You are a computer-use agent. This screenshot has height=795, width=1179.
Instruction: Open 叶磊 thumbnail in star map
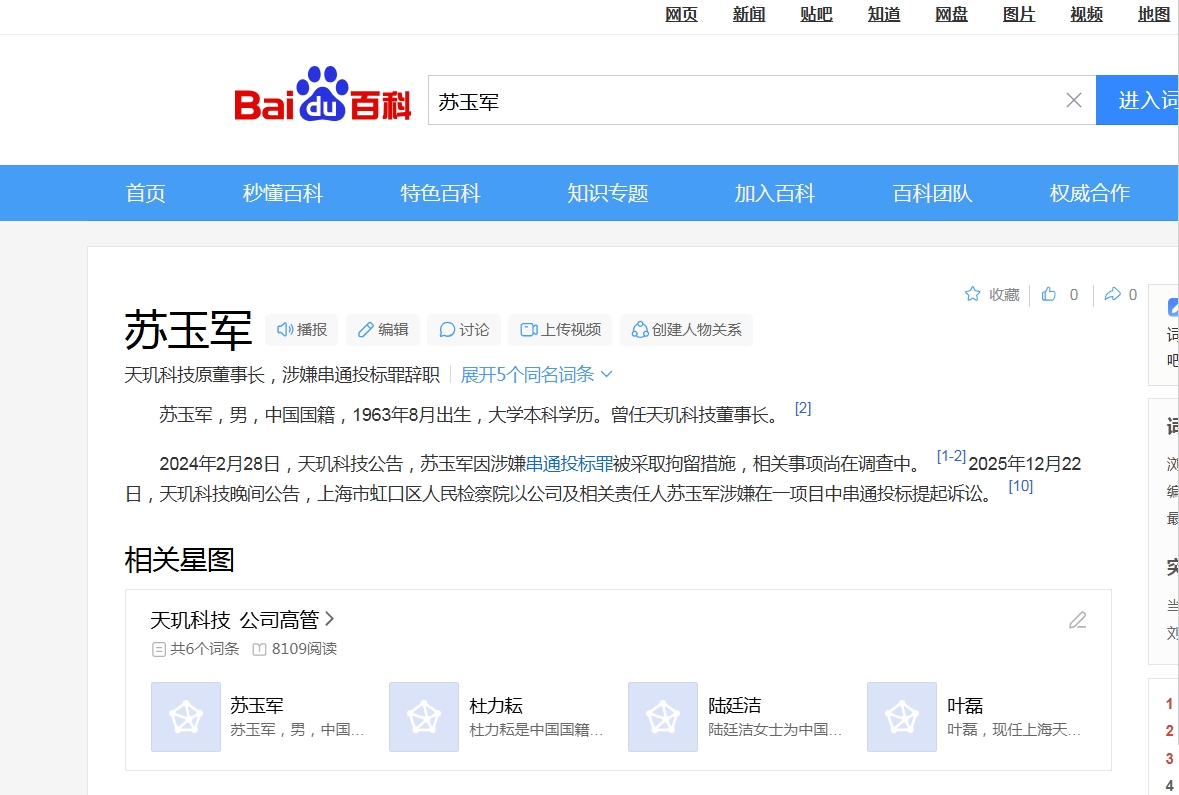pyautogui.click(x=902, y=717)
